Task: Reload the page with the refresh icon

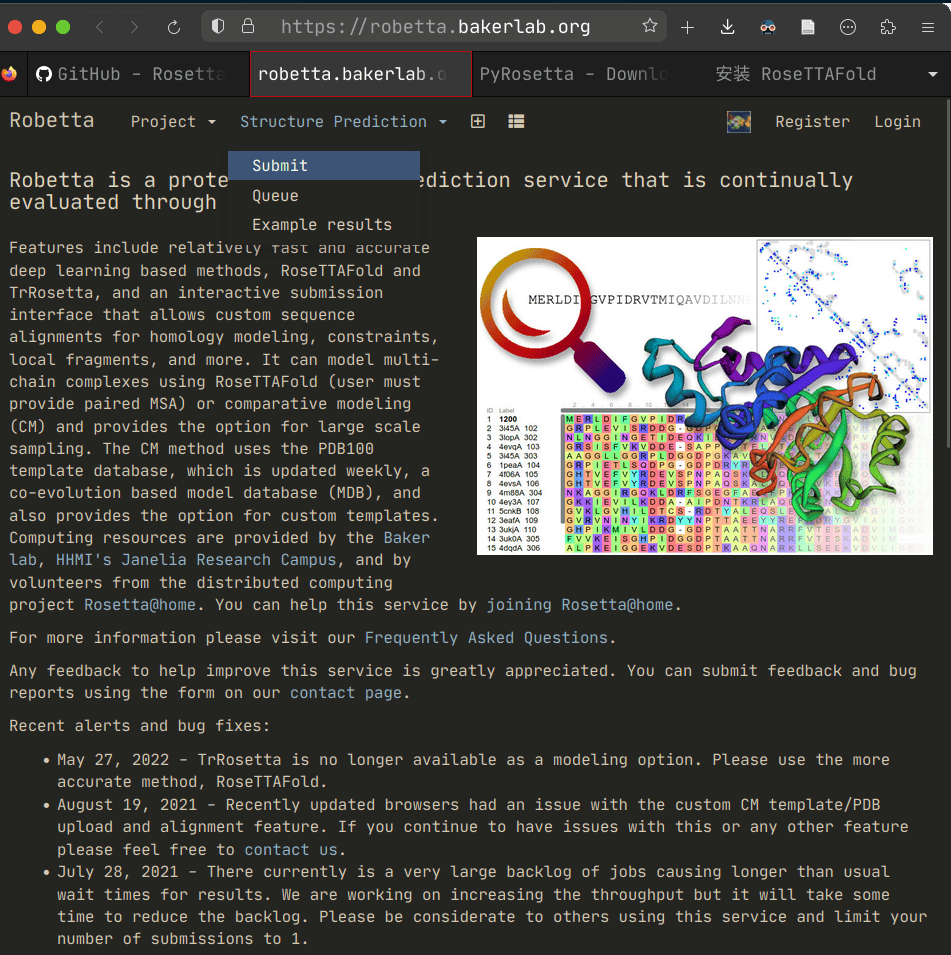Action: (x=174, y=27)
